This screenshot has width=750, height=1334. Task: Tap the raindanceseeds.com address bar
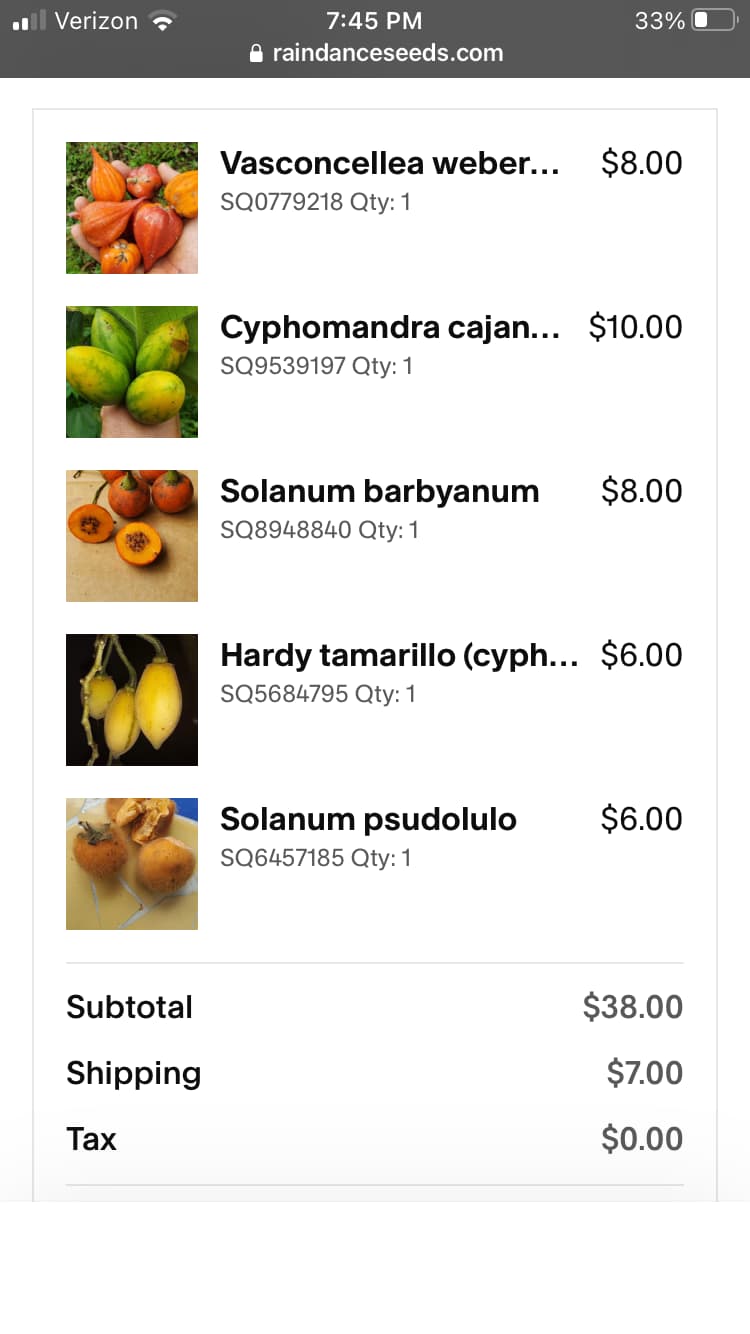[387, 53]
